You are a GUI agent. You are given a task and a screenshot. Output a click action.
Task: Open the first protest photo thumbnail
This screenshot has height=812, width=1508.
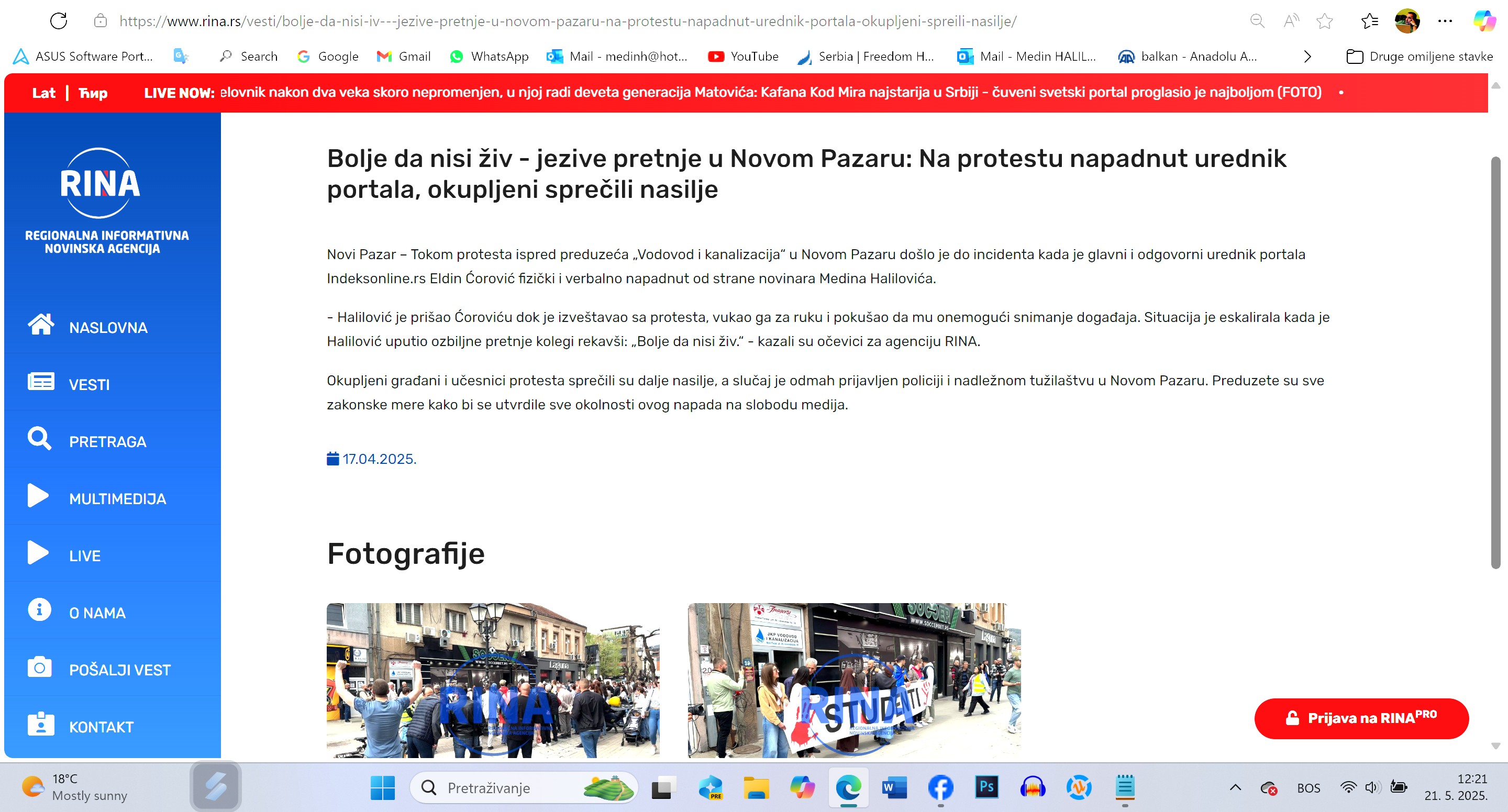coord(493,680)
